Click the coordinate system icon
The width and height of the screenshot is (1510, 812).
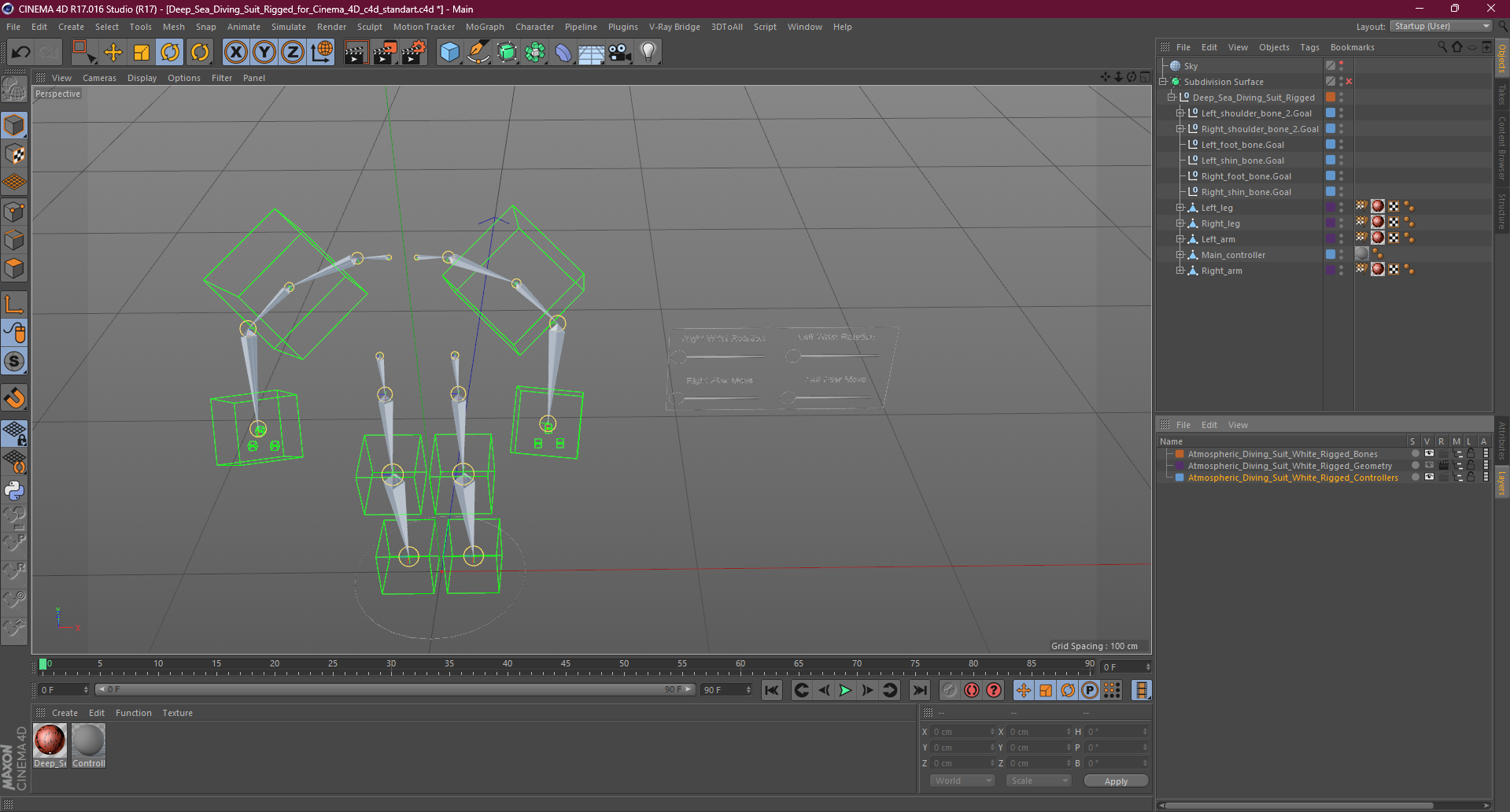point(322,53)
